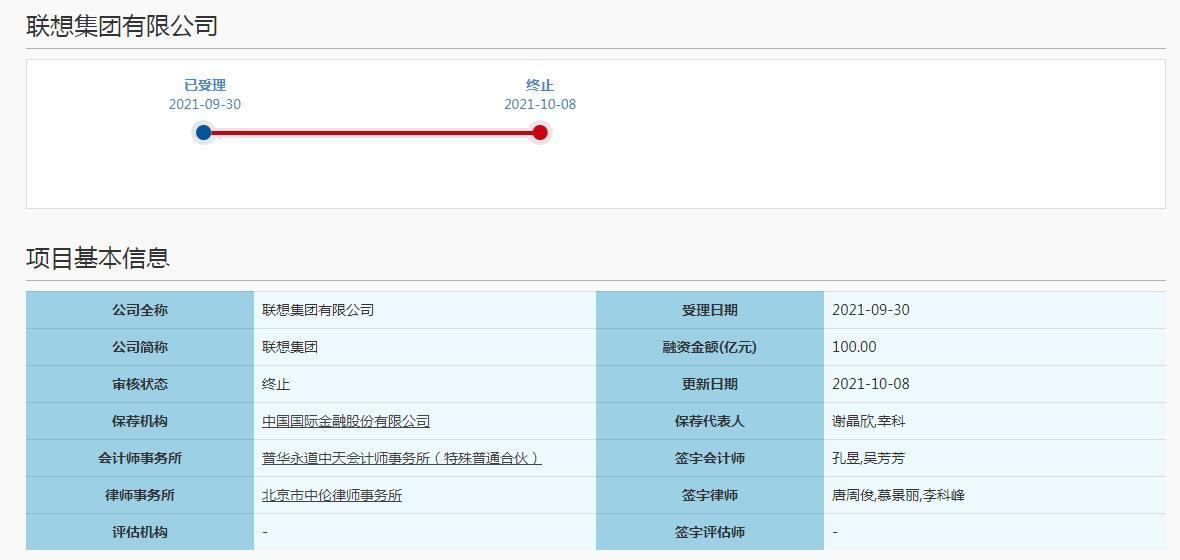Click the 签字律师 header cell
Screen dimensions: 1180x560
(710, 495)
